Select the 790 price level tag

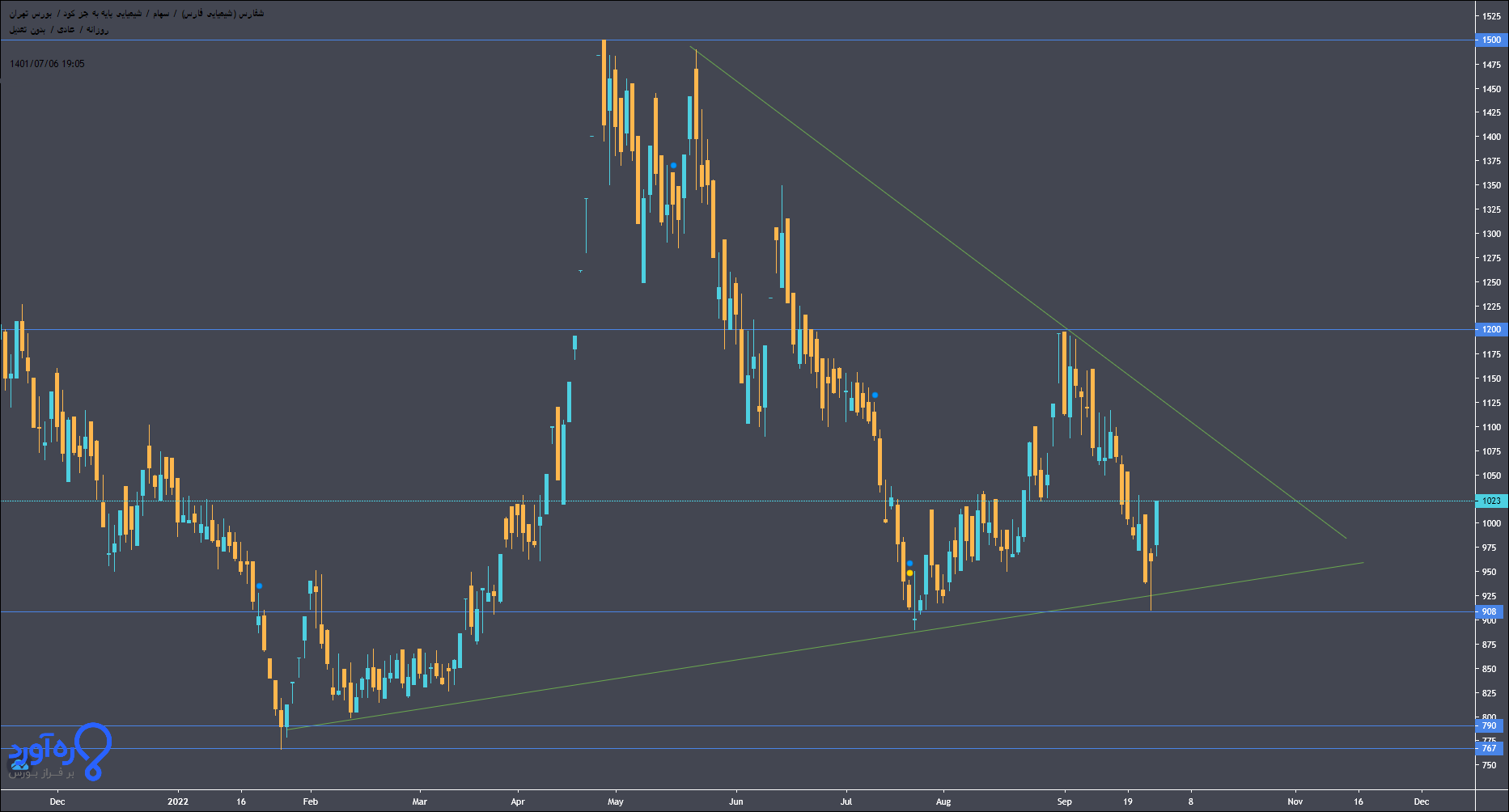[1490, 725]
